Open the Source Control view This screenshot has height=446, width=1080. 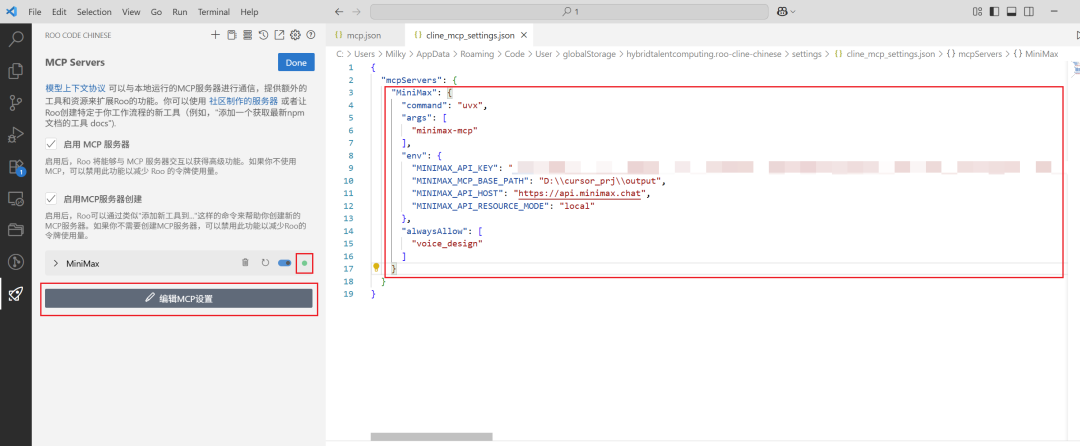(15, 103)
